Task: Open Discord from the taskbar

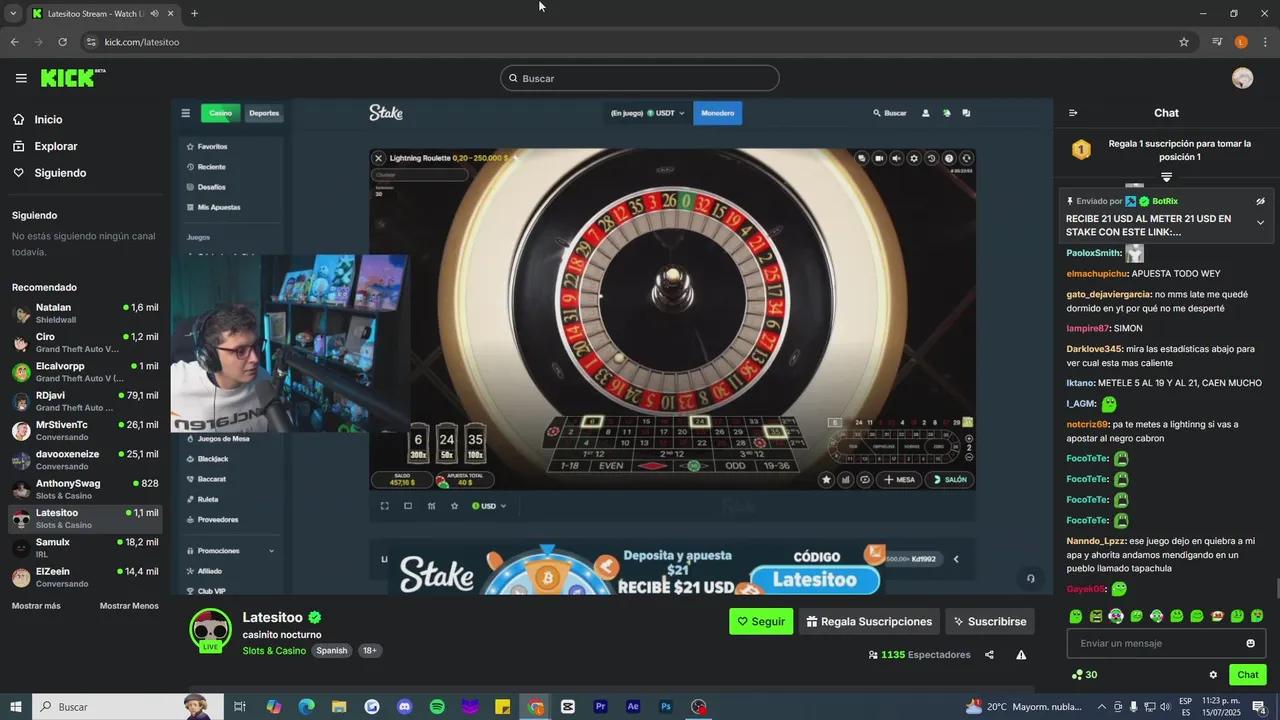Action: click(x=404, y=707)
